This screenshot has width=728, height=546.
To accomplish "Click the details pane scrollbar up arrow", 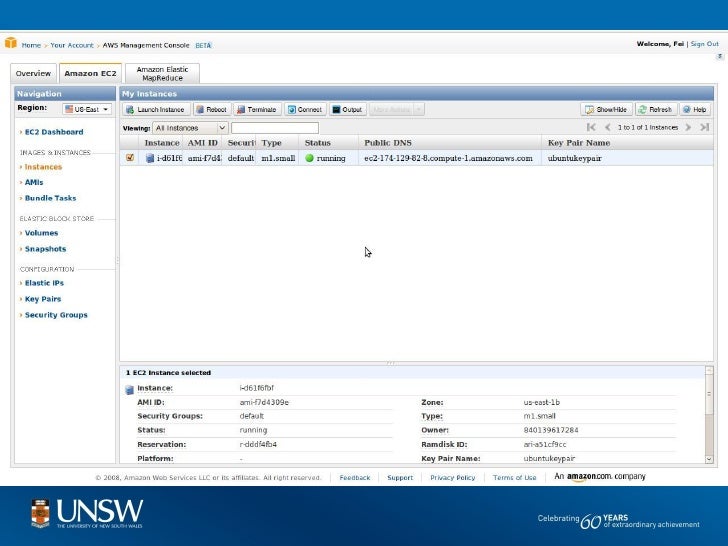I will pos(709,370).
